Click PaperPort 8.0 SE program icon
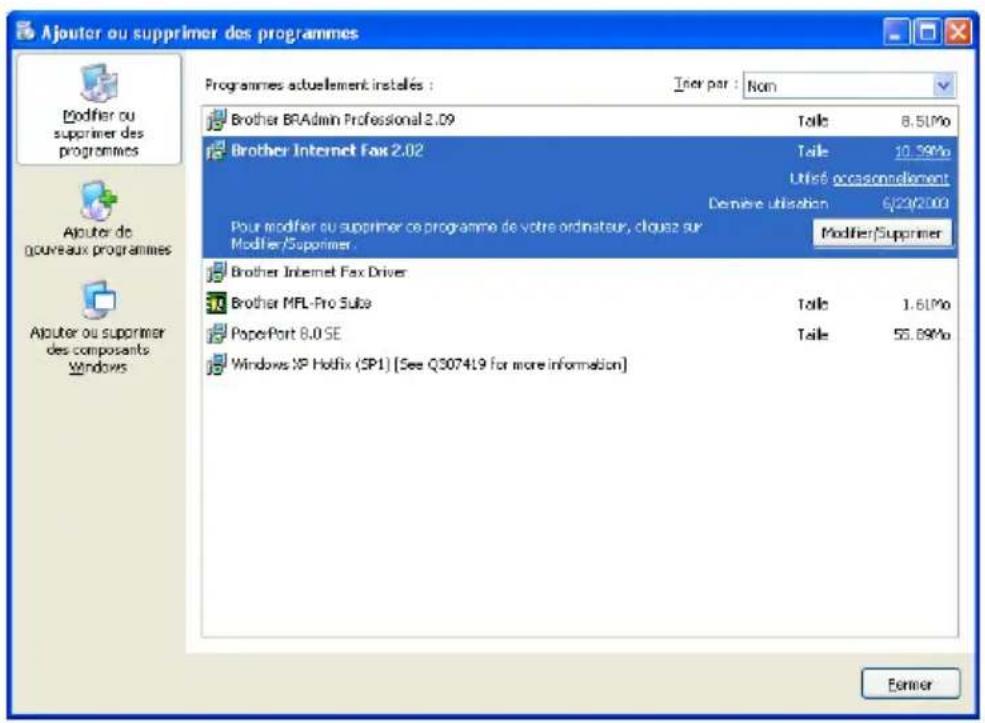 (x=216, y=334)
